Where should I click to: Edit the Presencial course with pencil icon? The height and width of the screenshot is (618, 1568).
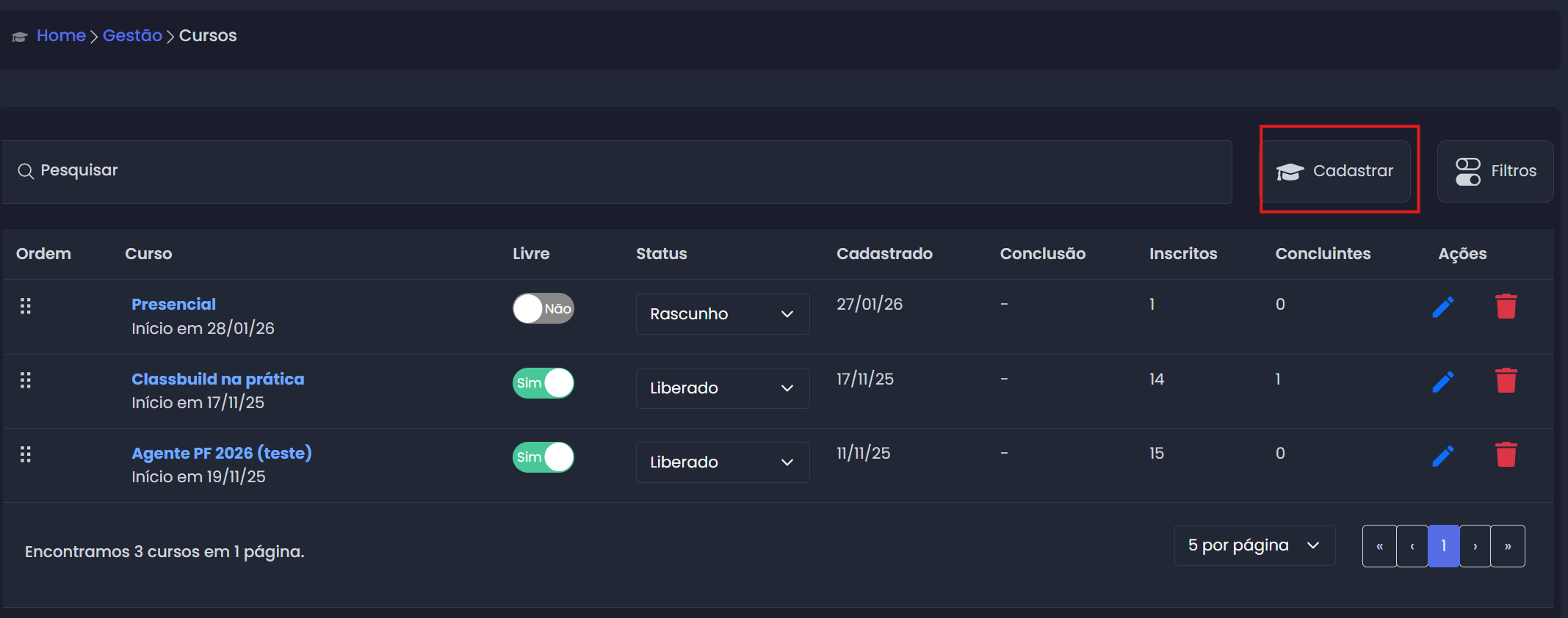(1443, 307)
